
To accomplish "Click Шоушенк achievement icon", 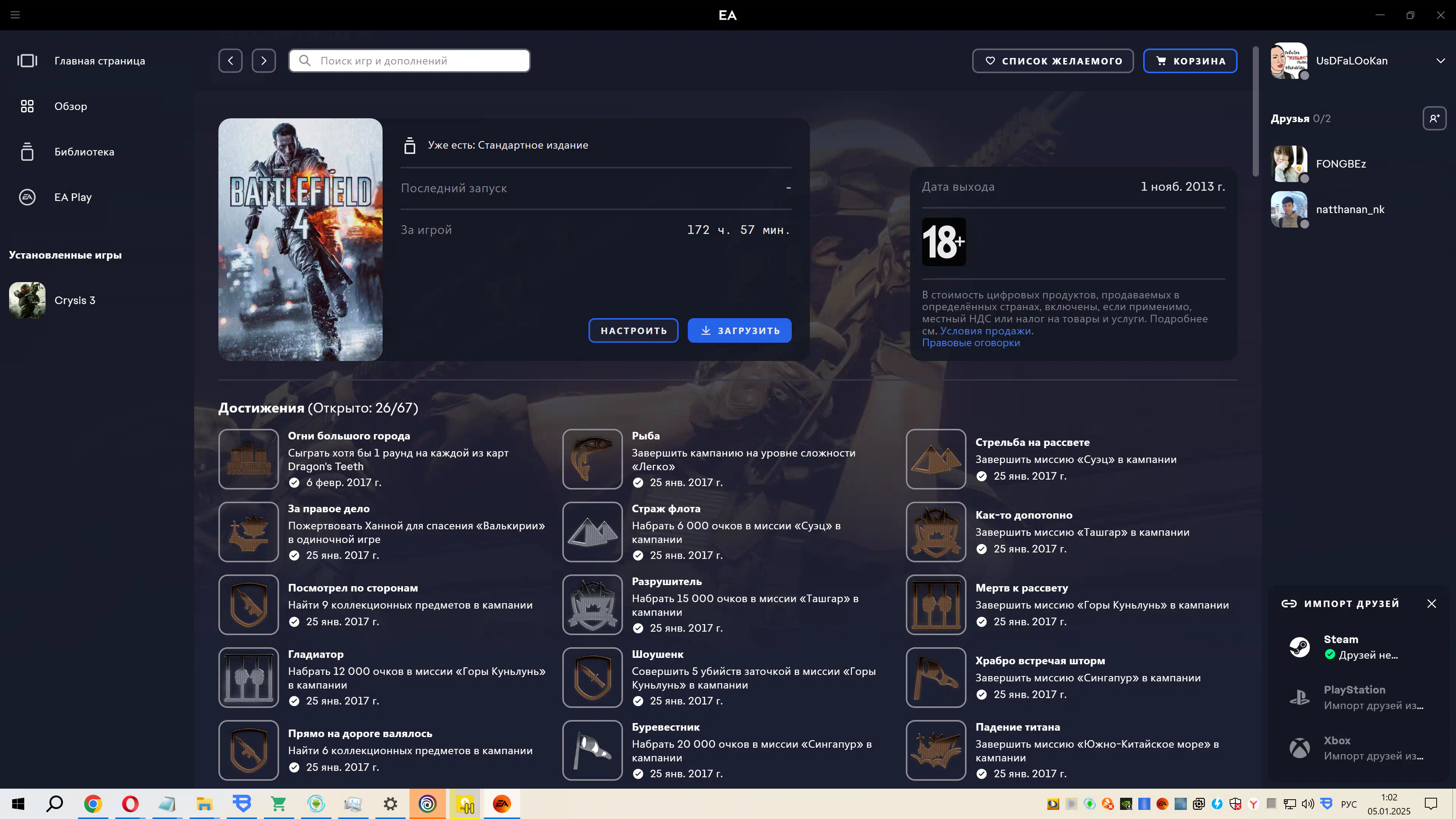I will pos(592,678).
